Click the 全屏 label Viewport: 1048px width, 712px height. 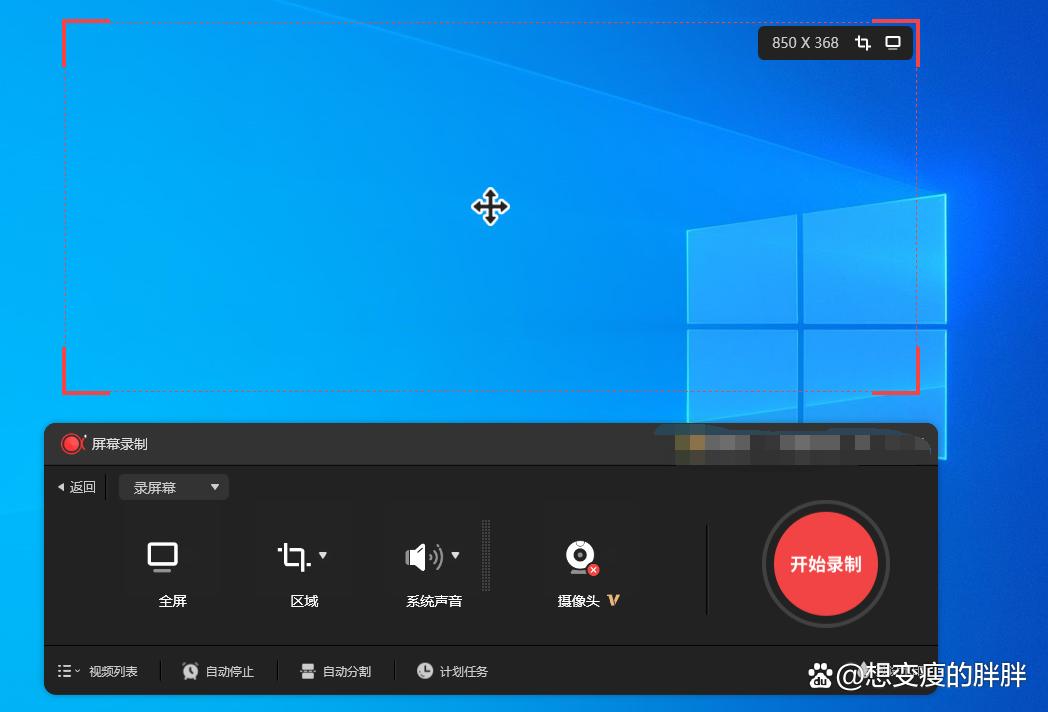tap(172, 601)
